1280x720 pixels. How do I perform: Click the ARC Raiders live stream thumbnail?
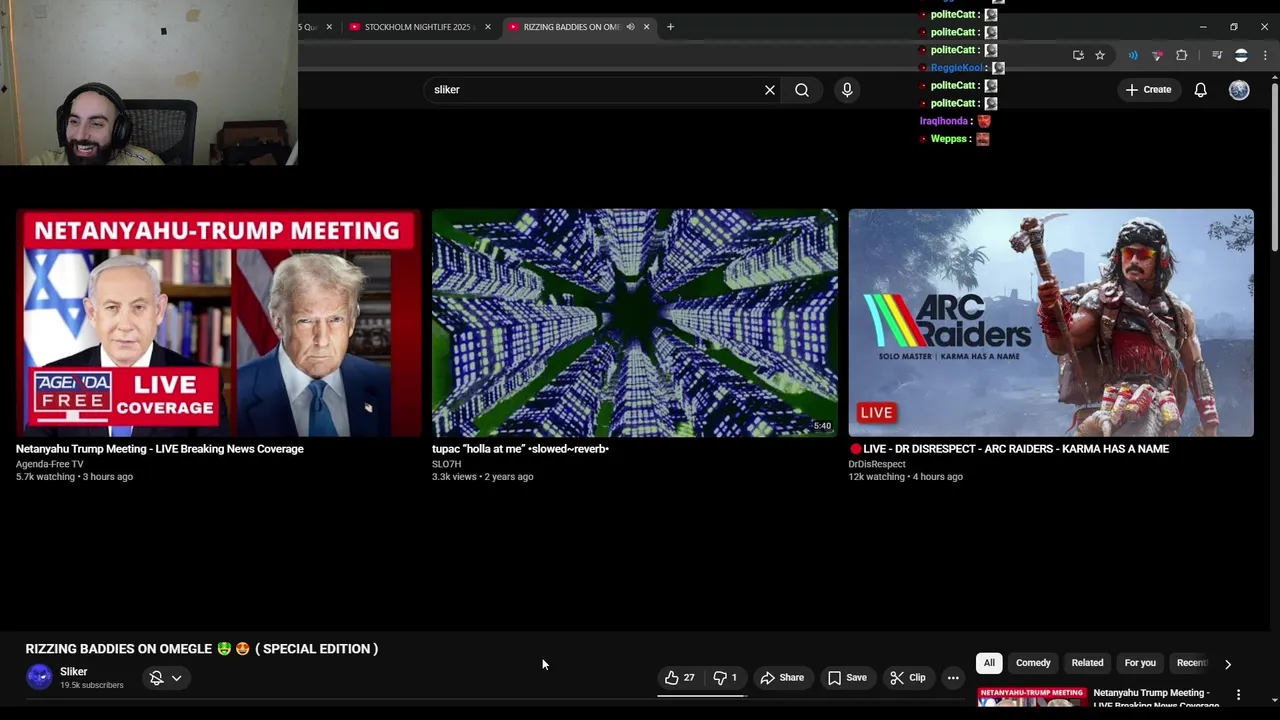(x=1051, y=323)
